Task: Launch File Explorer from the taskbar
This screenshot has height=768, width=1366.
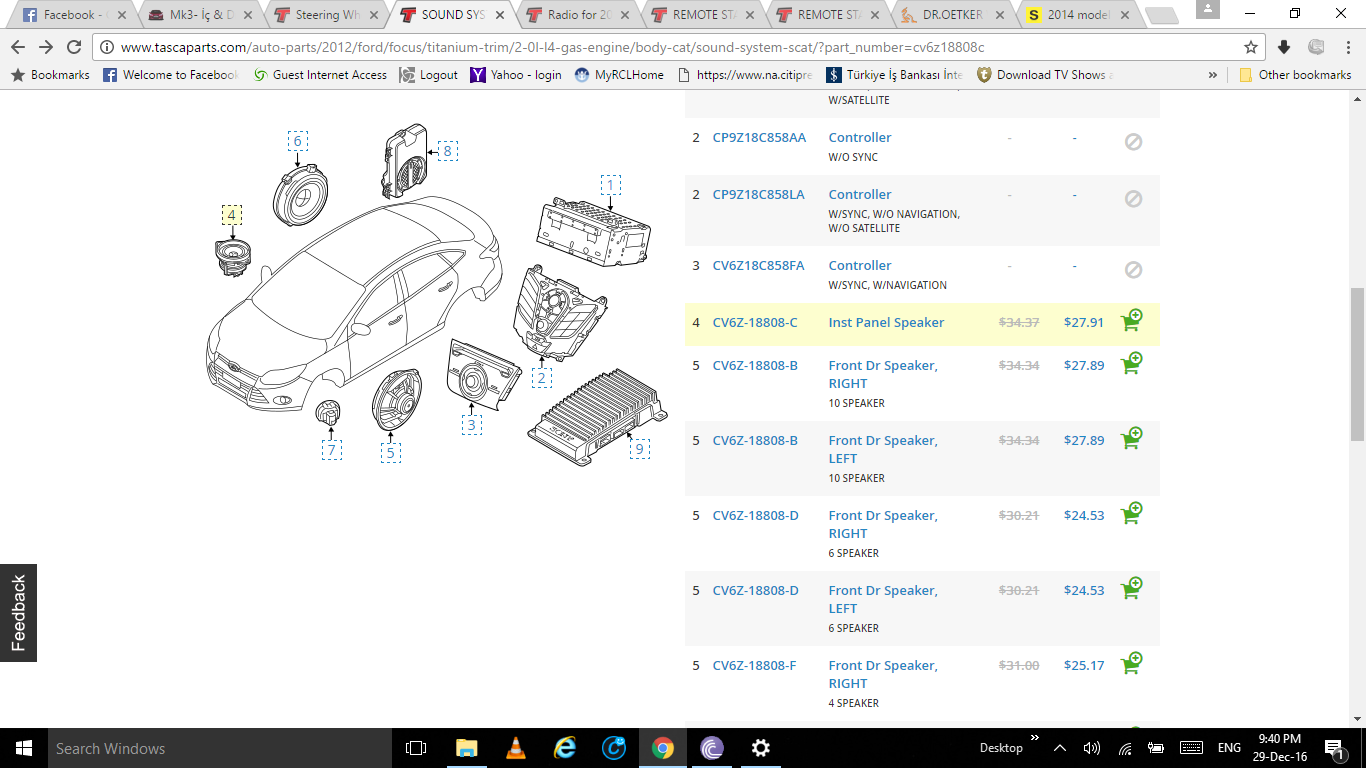Action: point(466,748)
